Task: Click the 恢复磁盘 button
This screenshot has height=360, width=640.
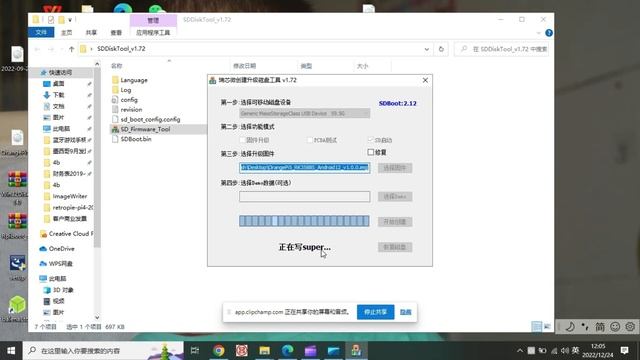Action: [x=395, y=247]
